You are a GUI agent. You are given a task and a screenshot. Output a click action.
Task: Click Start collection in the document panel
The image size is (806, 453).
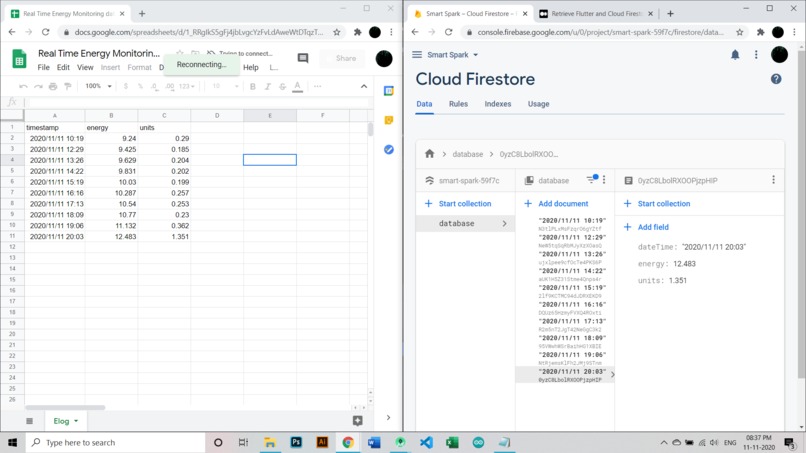(657, 204)
